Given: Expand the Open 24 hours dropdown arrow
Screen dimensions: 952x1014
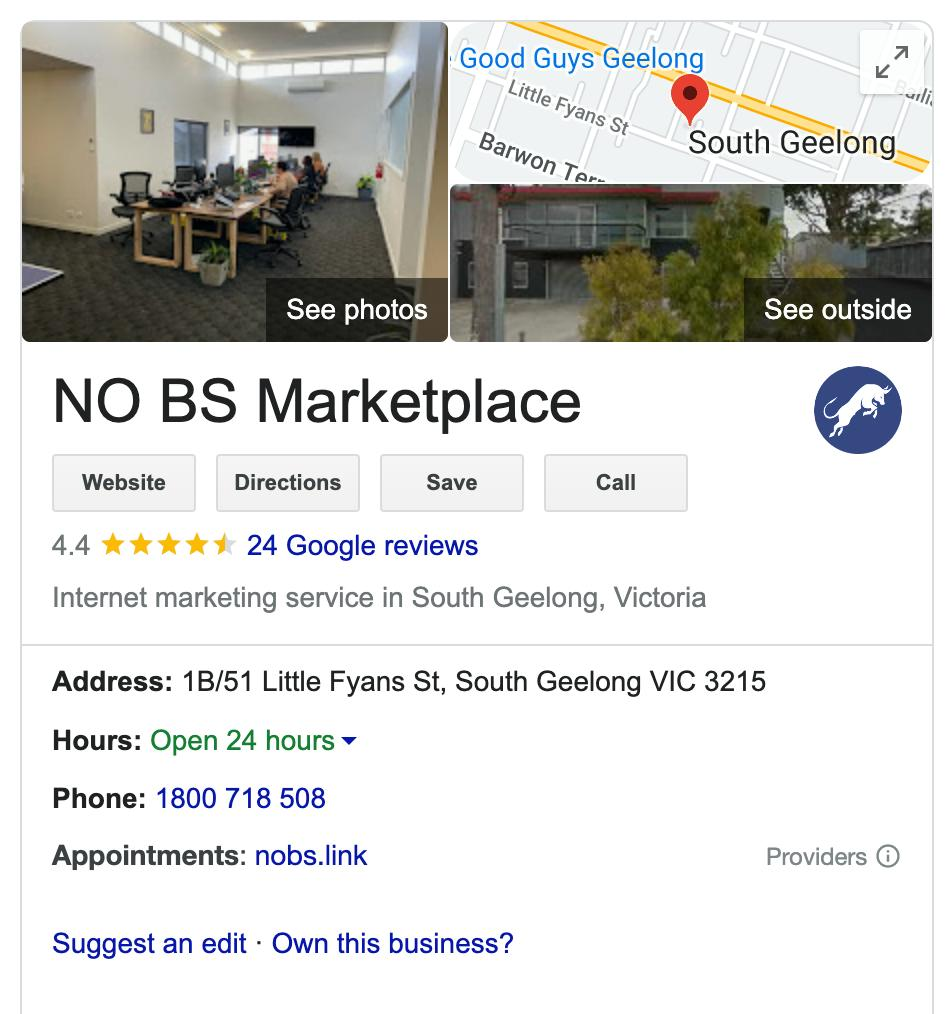Looking at the screenshot, I should pyautogui.click(x=349, y=740).
